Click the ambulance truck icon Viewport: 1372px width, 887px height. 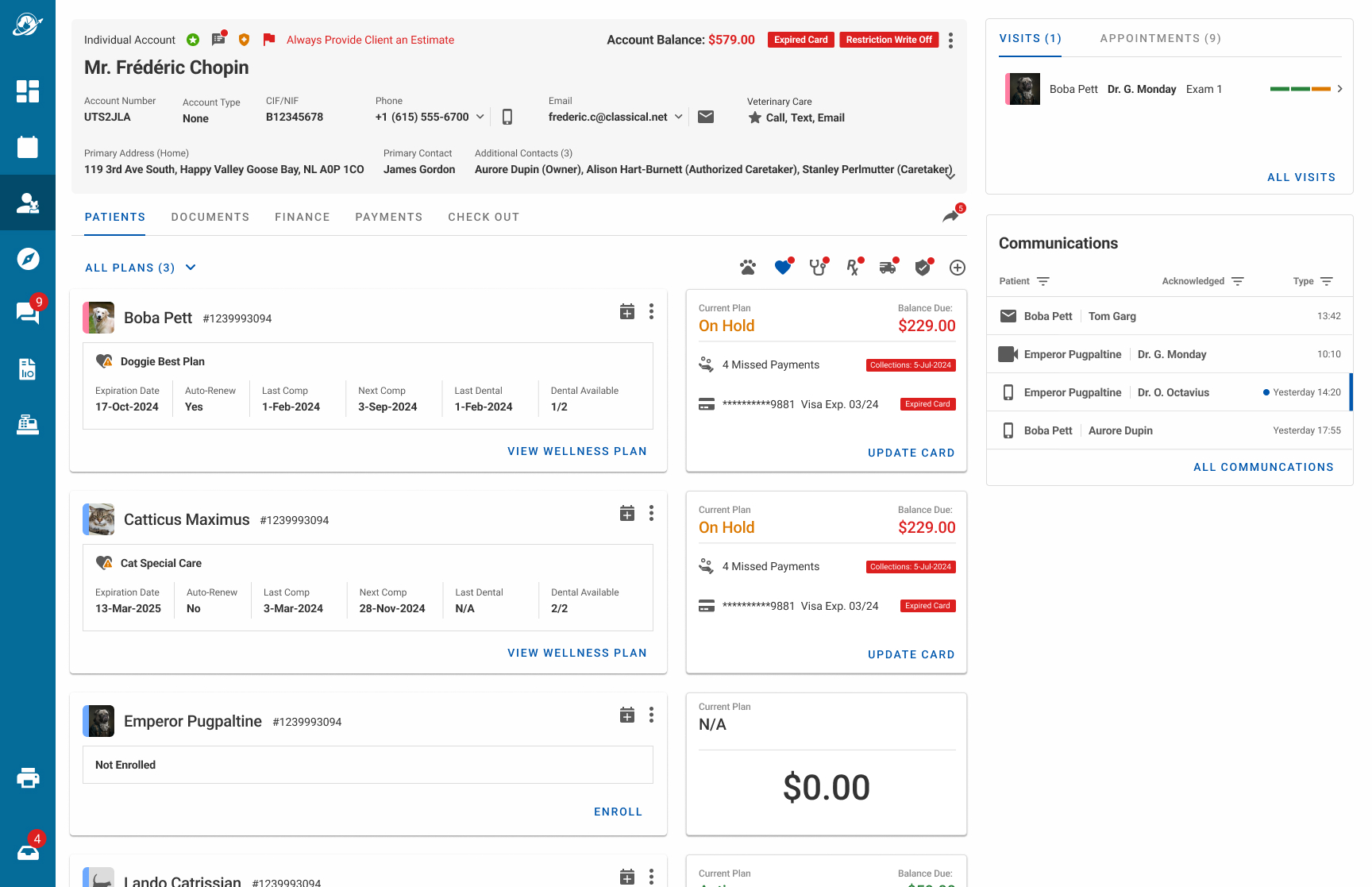888,268
